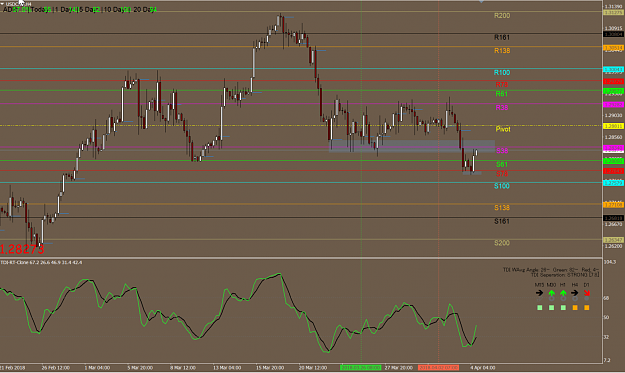625x373 pixels.
Task: Click the R138 resistance level label
Action: (x=502, y=51)
